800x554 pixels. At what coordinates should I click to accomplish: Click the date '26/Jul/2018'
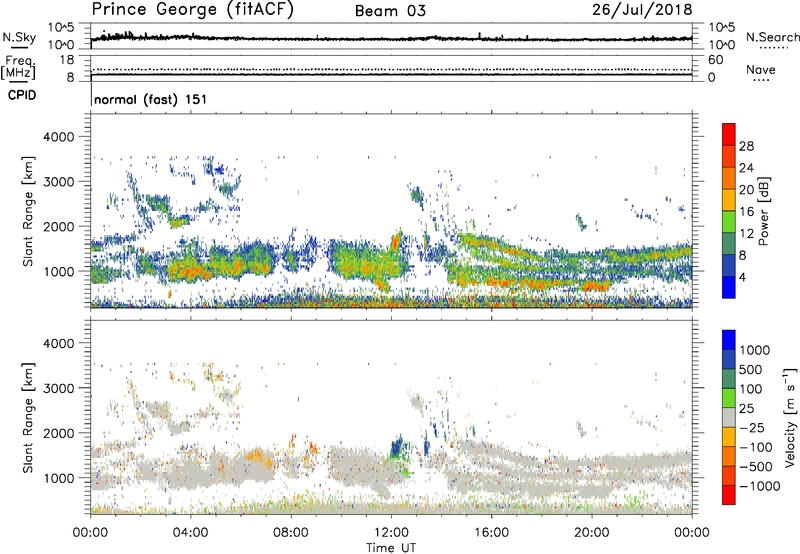[642, 10]
